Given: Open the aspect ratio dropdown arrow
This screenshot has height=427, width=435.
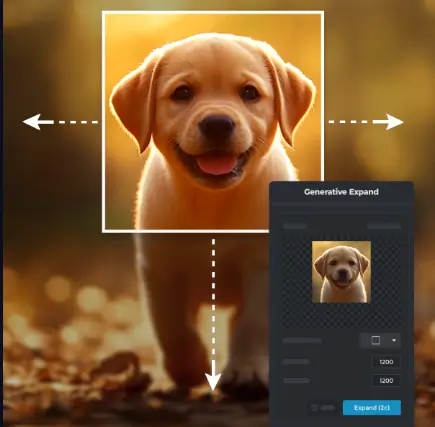Looking at the screenshot, I should pos(394,340).
